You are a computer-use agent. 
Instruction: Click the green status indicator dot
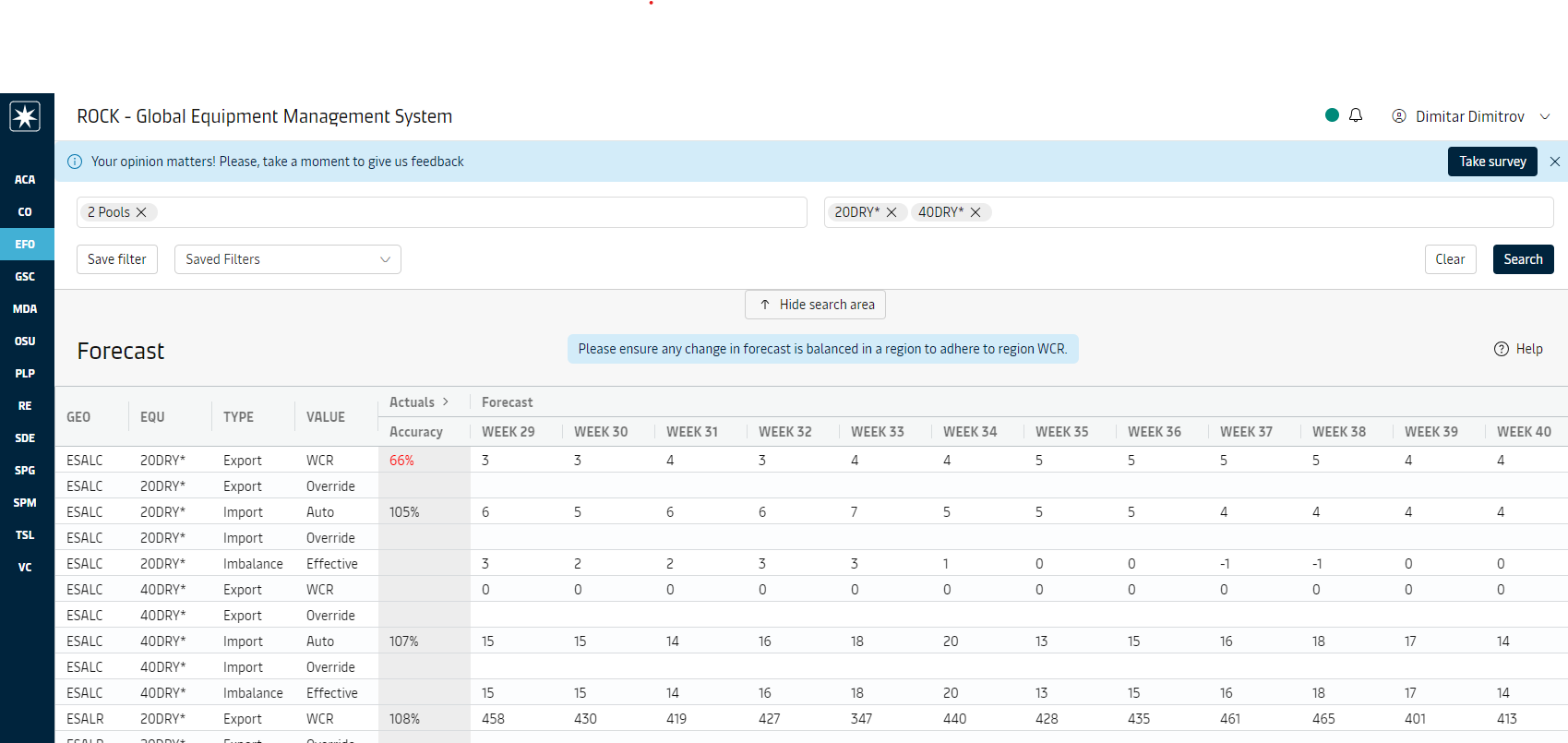click(x=1332, y=115)
